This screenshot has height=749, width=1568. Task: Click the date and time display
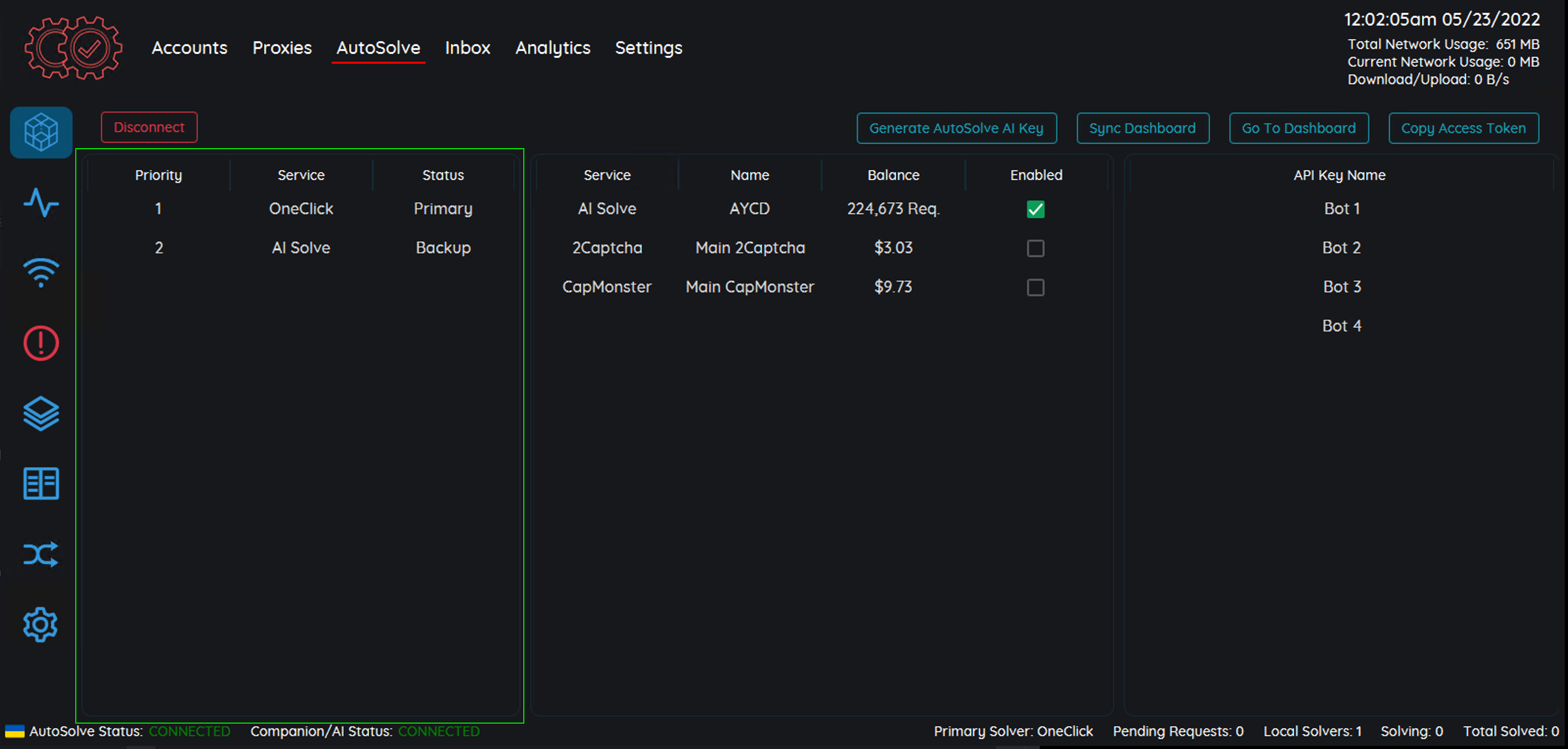pos(1441,20)
